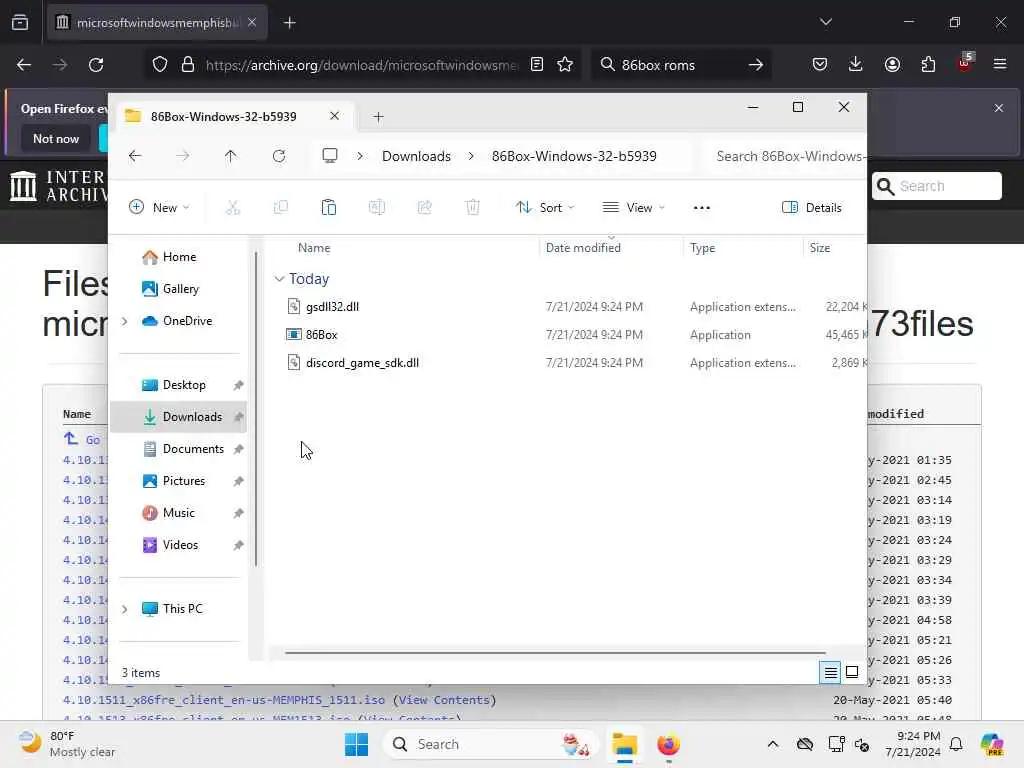Collapse the Today group
The height and width of the screenshot is (768, 1024).
tap(280, 279)
